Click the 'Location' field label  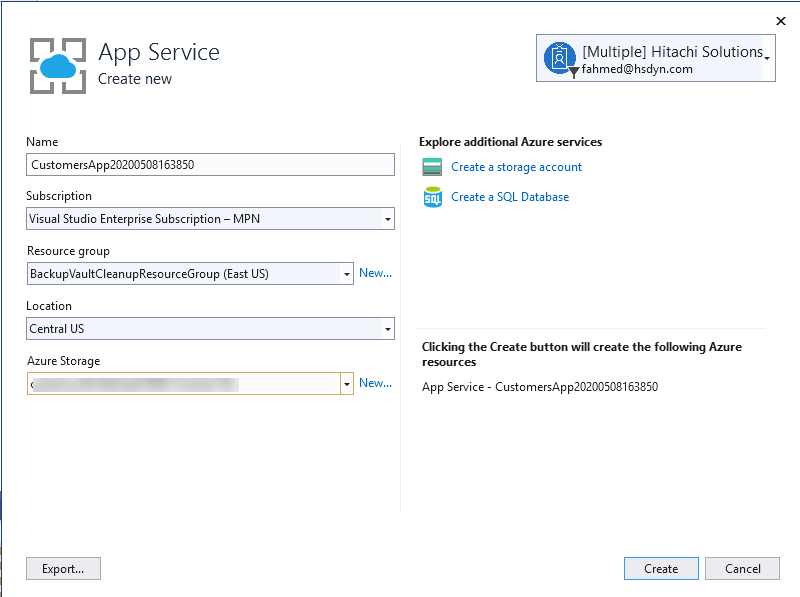pyautogui.click(x=49, y=306)
